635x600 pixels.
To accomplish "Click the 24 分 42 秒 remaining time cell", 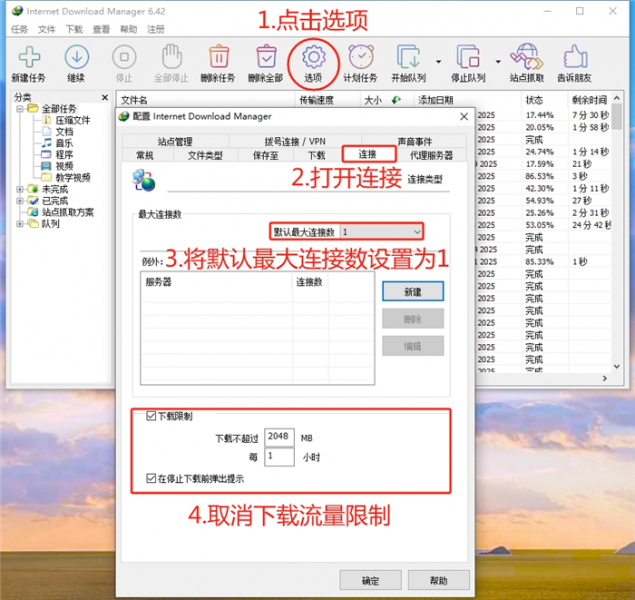I will (591, 225).
